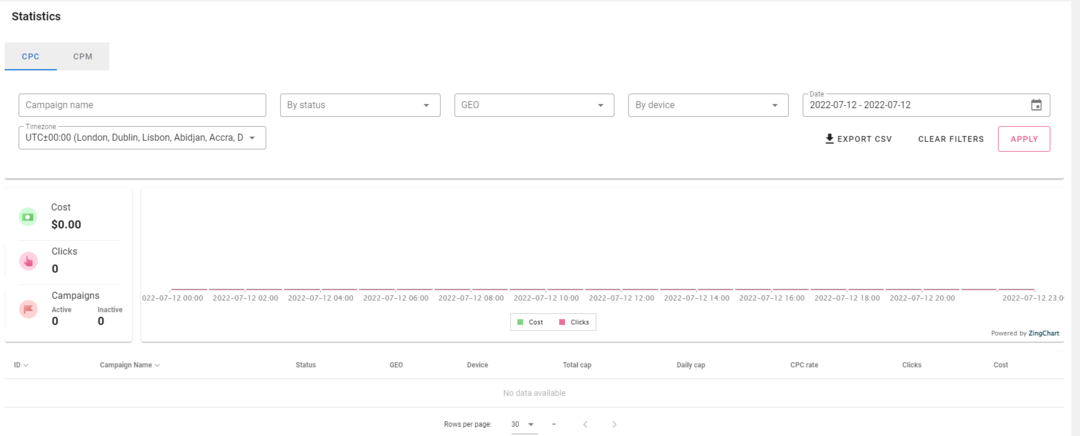This screenshot has height=436, width=1080.
Task: Open the calendar icon in Date field
Action: (x=1036, y=105)
